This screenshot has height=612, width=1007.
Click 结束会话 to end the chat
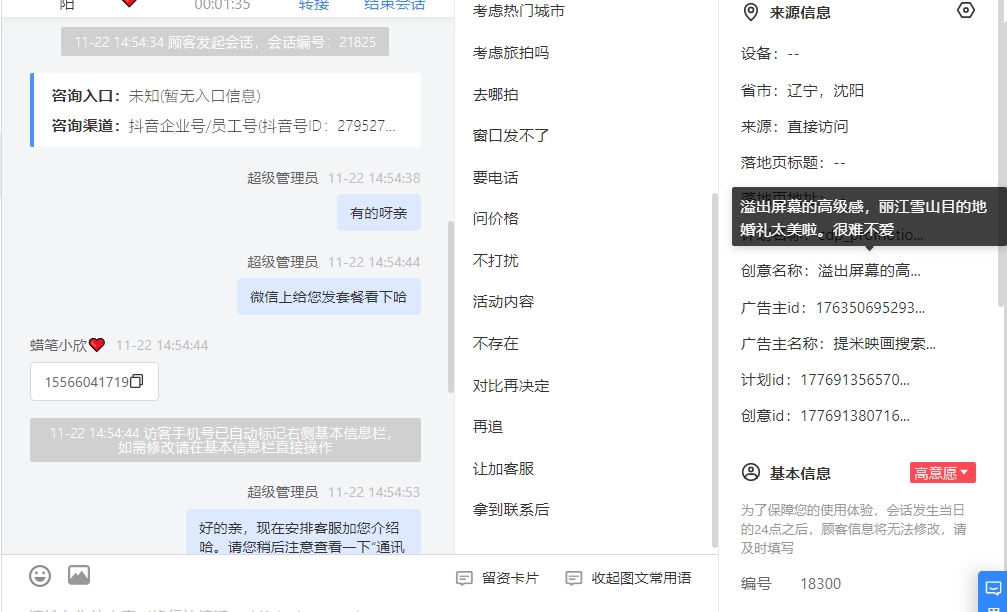point(394,5)
